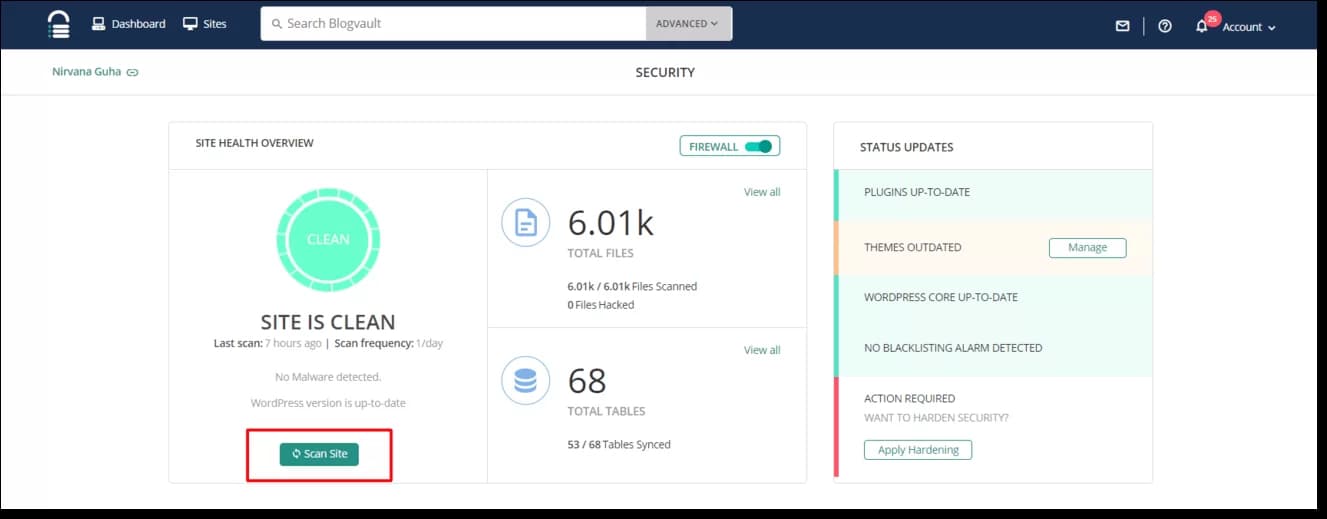Click the Search Blogvault input field

point(453,24)
